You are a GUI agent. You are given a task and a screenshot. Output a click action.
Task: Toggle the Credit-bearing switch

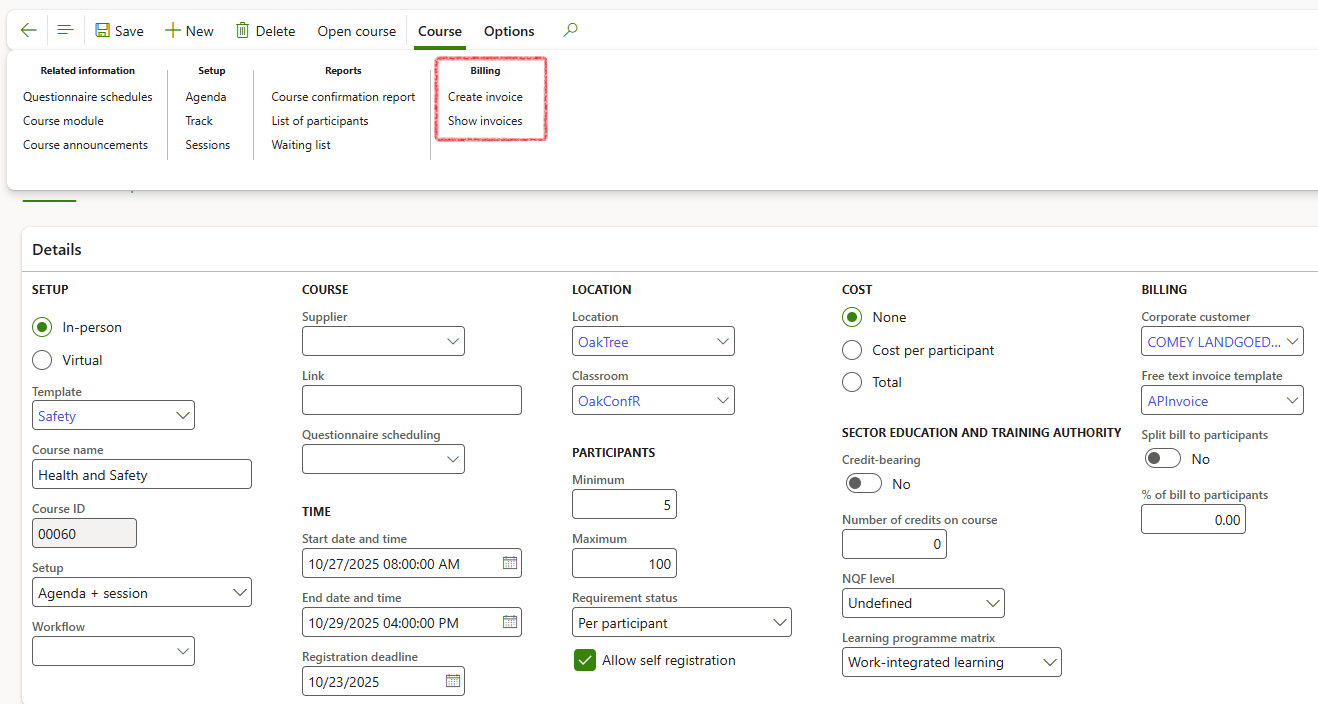pos(863,484)
